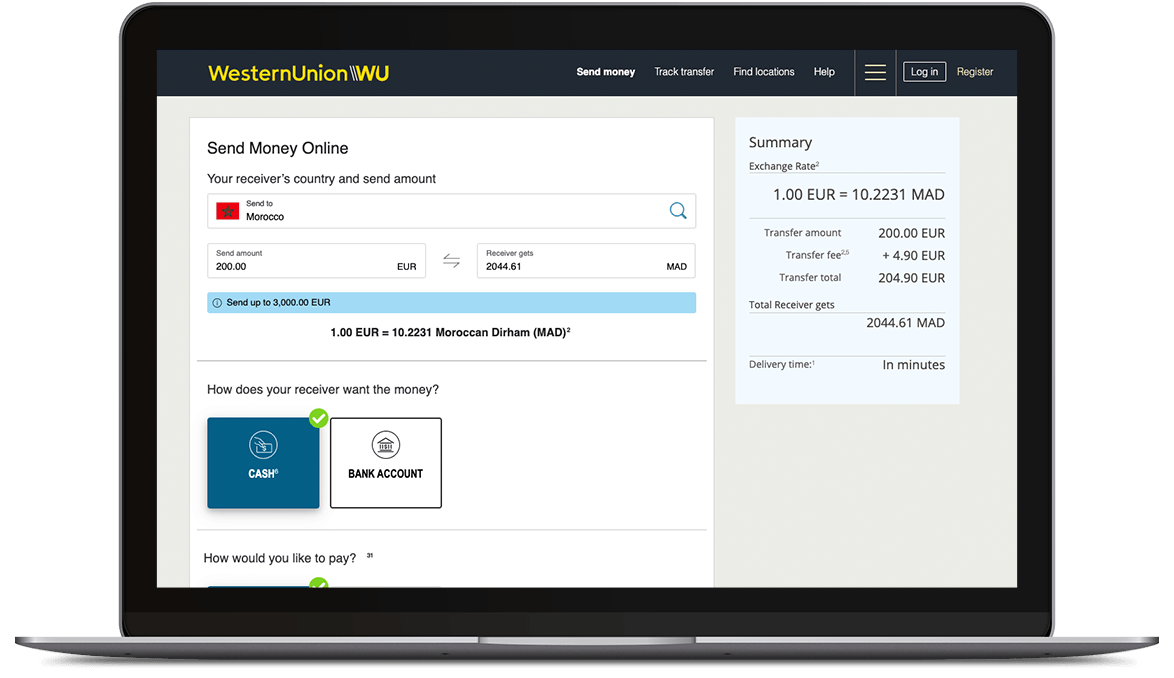Click the bank building icon
This screenshot has width=1174, height=678.
[x=385, y=446]
